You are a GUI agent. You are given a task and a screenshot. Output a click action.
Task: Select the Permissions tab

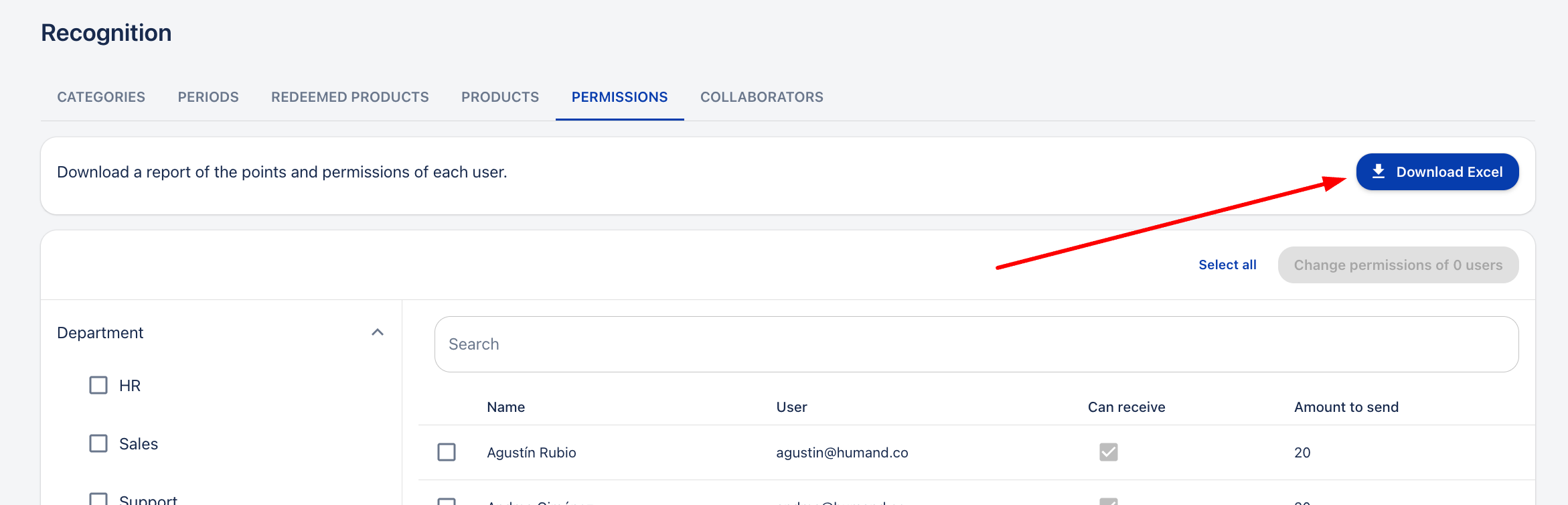(x=619, y=97)
